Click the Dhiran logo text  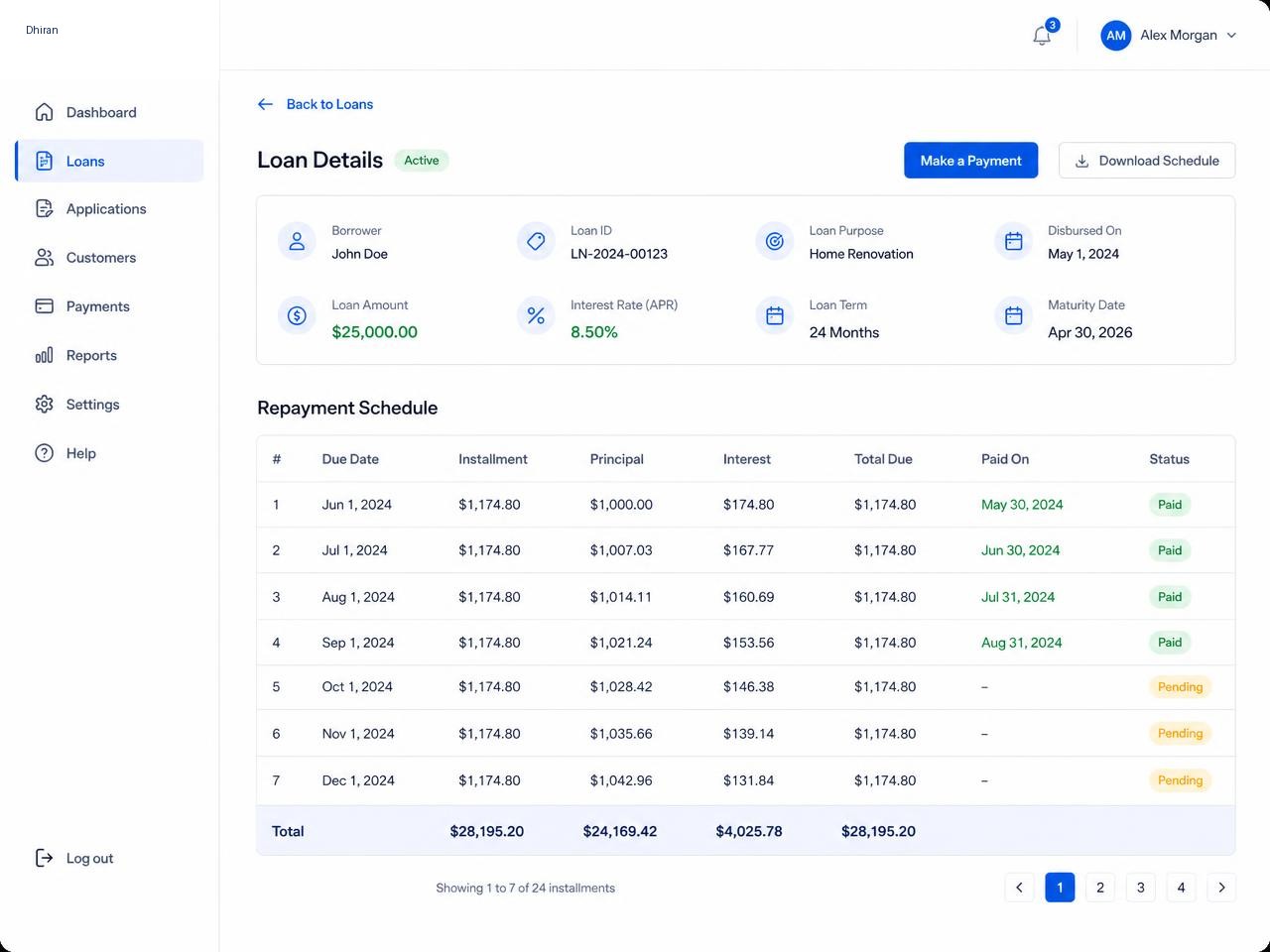42,30
